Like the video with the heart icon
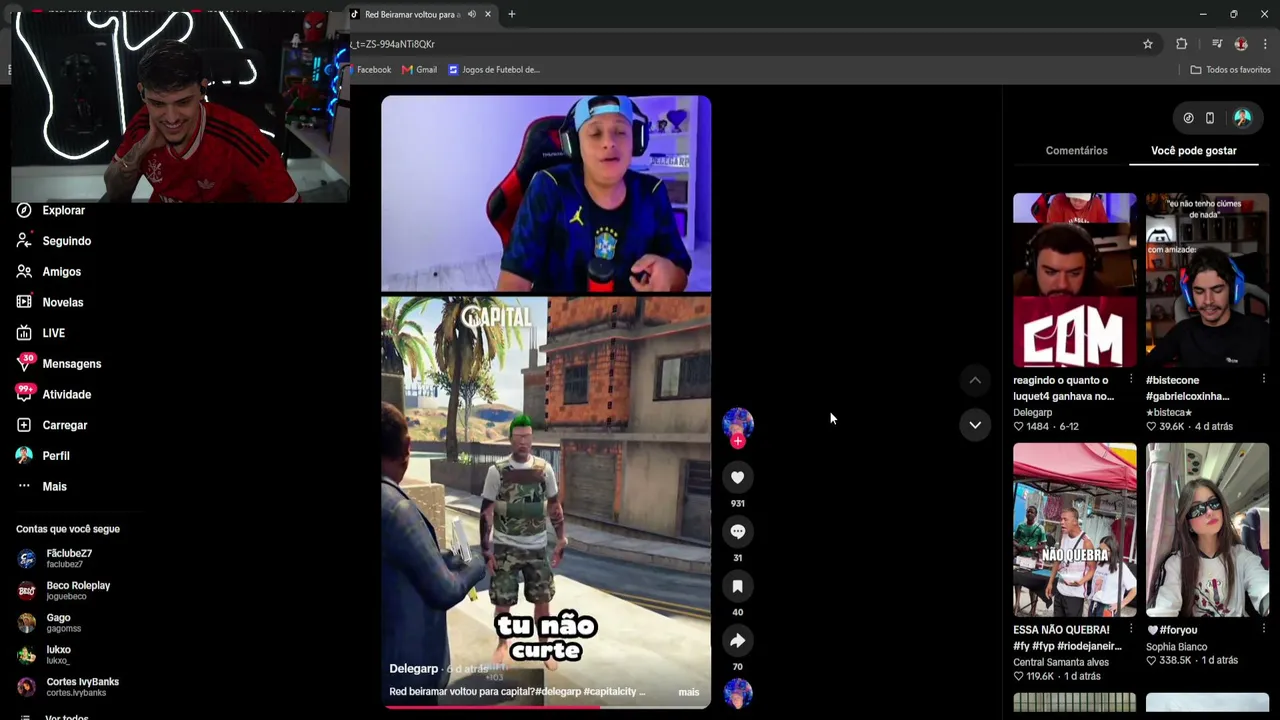The width and height of the screenshot is (1280, 720). (x=738, y=478)
